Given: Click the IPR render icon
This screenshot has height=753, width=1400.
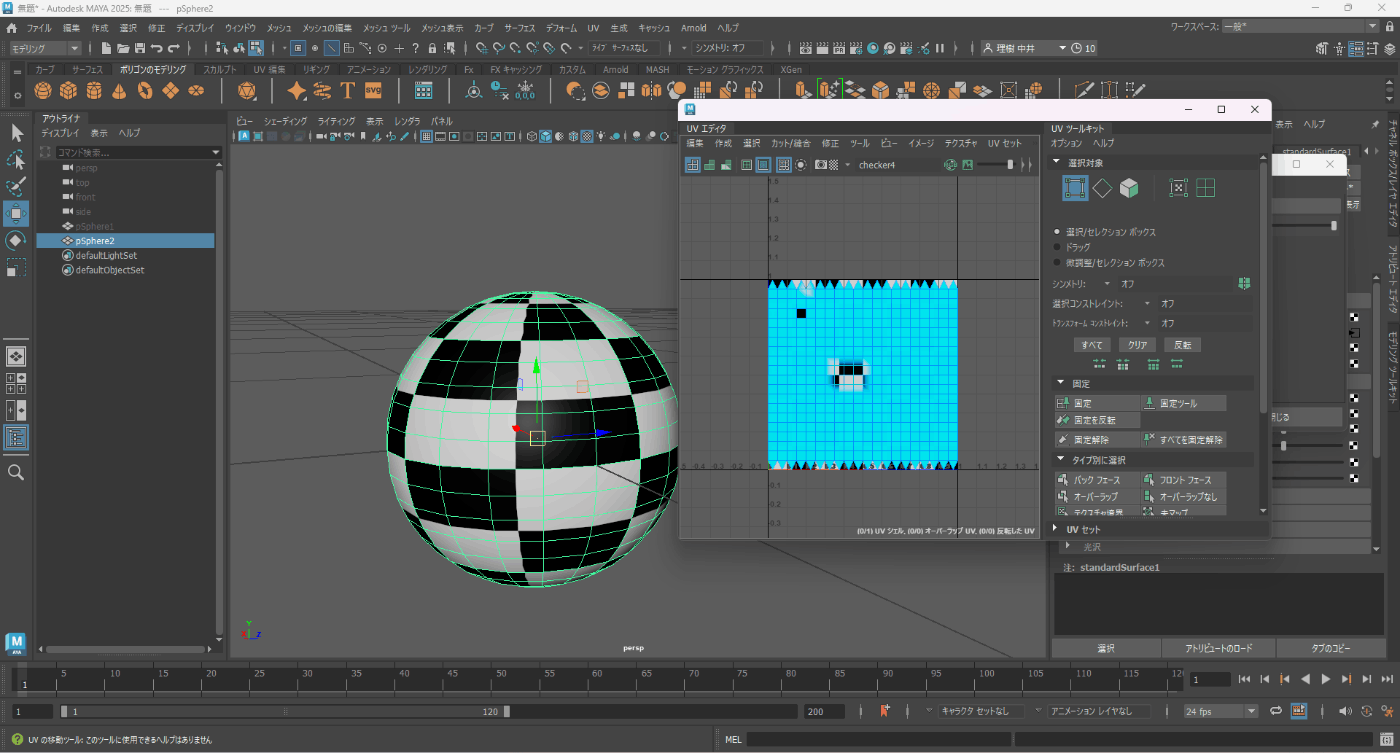Looking at the screenshot, I should pos(839,48).
